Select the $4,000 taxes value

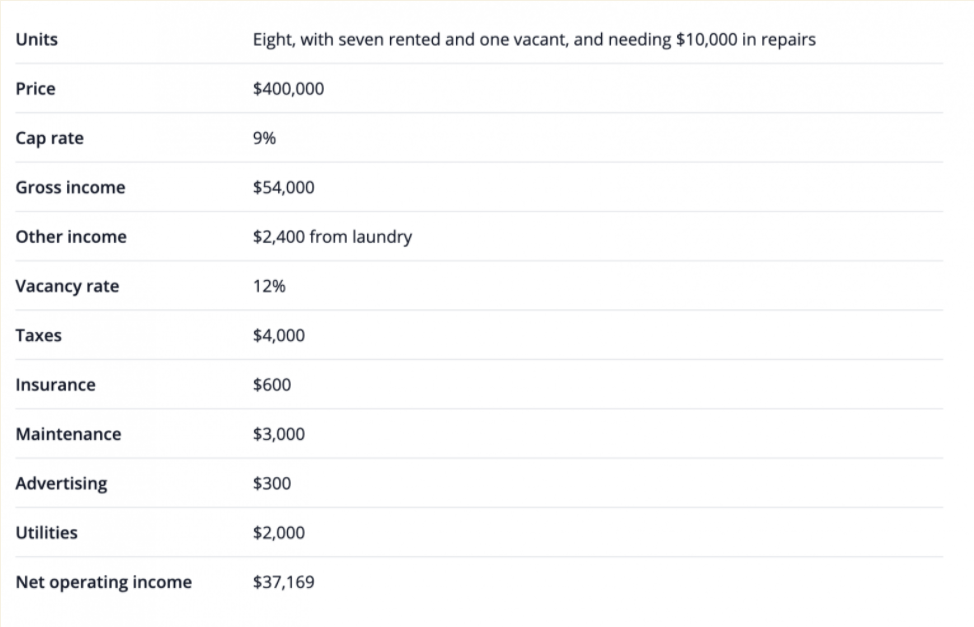[279, 335]
